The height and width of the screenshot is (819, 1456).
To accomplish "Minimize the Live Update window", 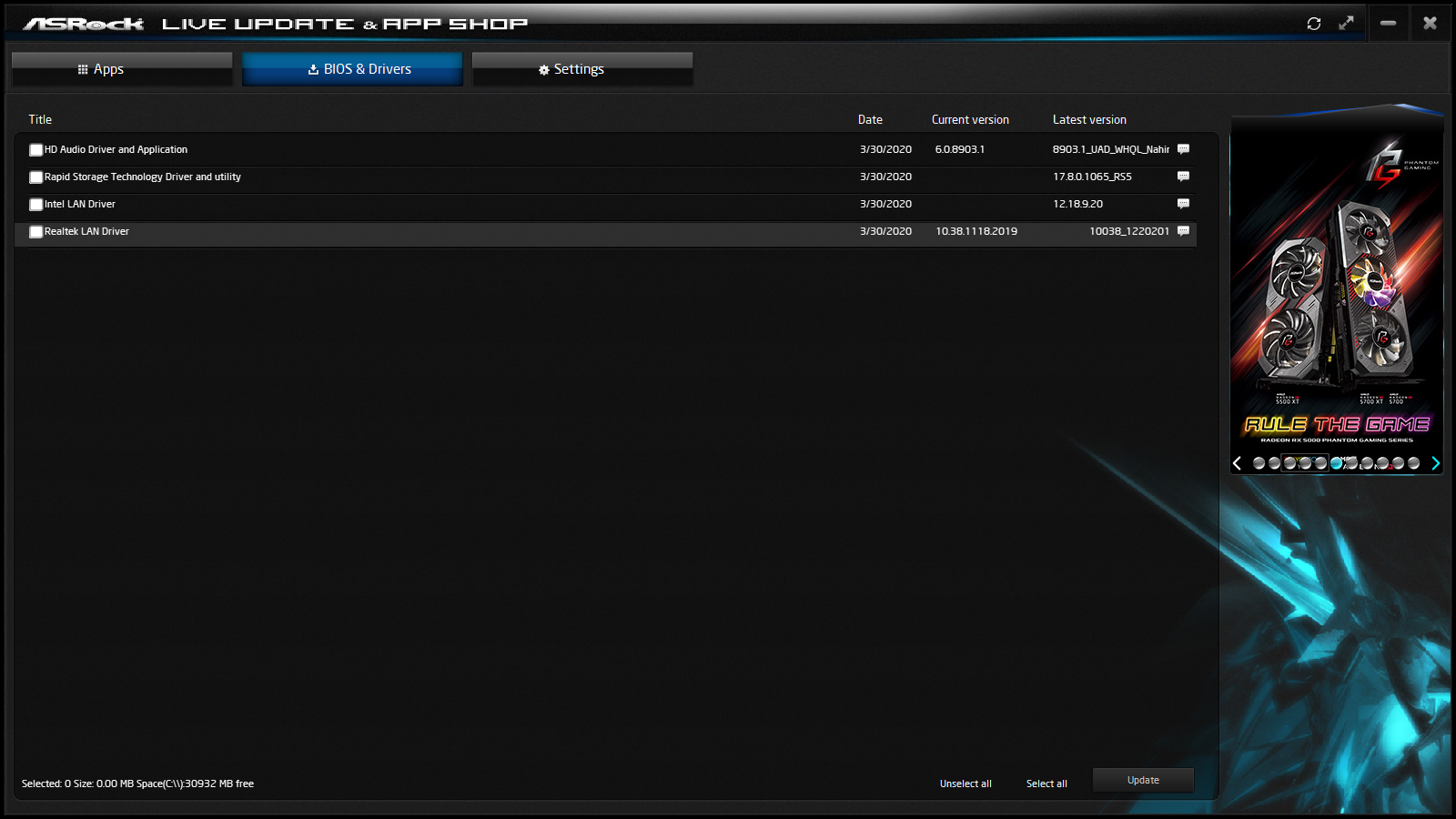I will click(1388, 23).
